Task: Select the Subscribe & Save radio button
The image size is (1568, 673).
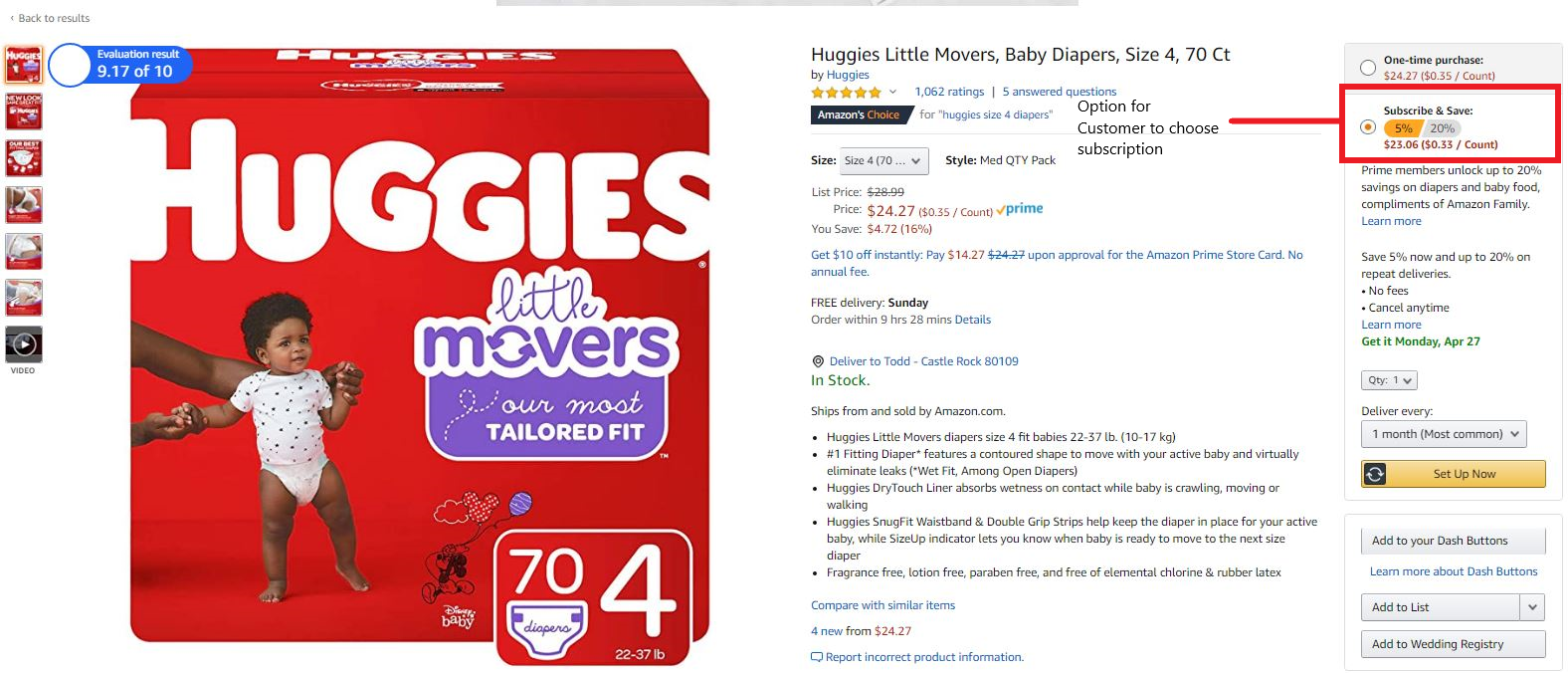Action: coord(1368,126)
